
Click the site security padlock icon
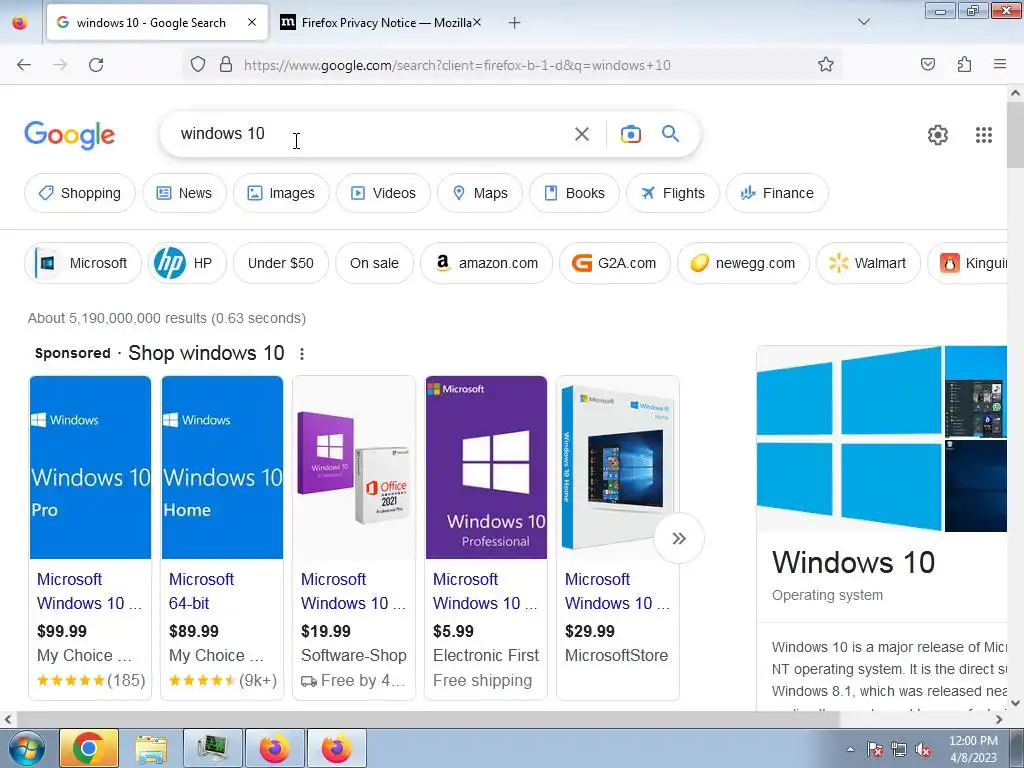(226, 65)
